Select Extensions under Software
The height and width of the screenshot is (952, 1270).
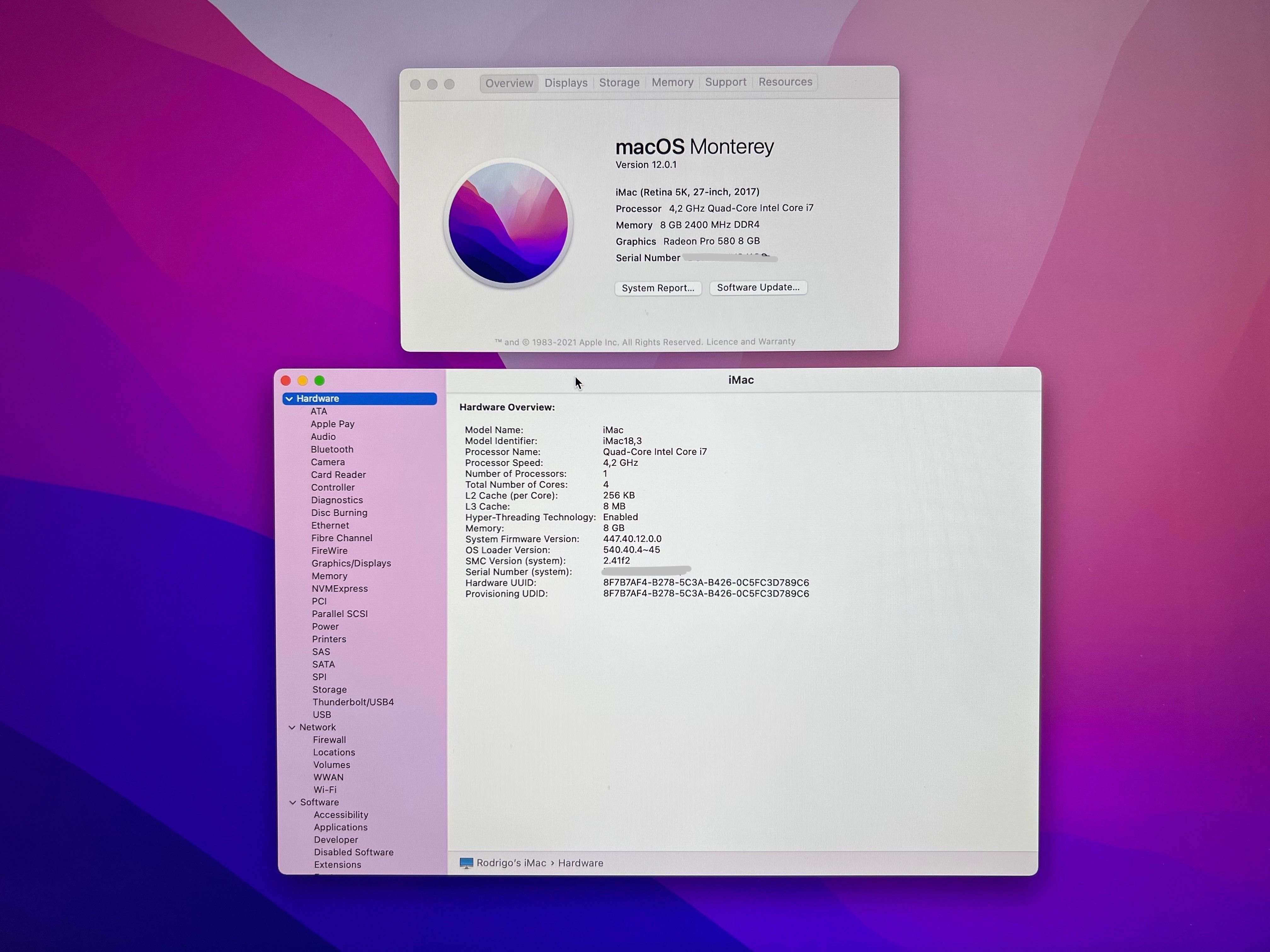tap(338, 865)
